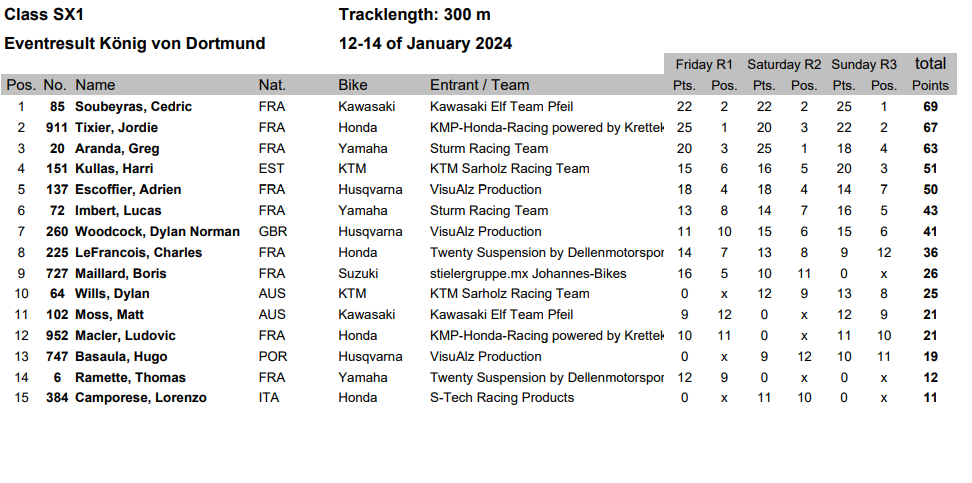Click the "Entrant / Team" column header

tap(479, 86)
